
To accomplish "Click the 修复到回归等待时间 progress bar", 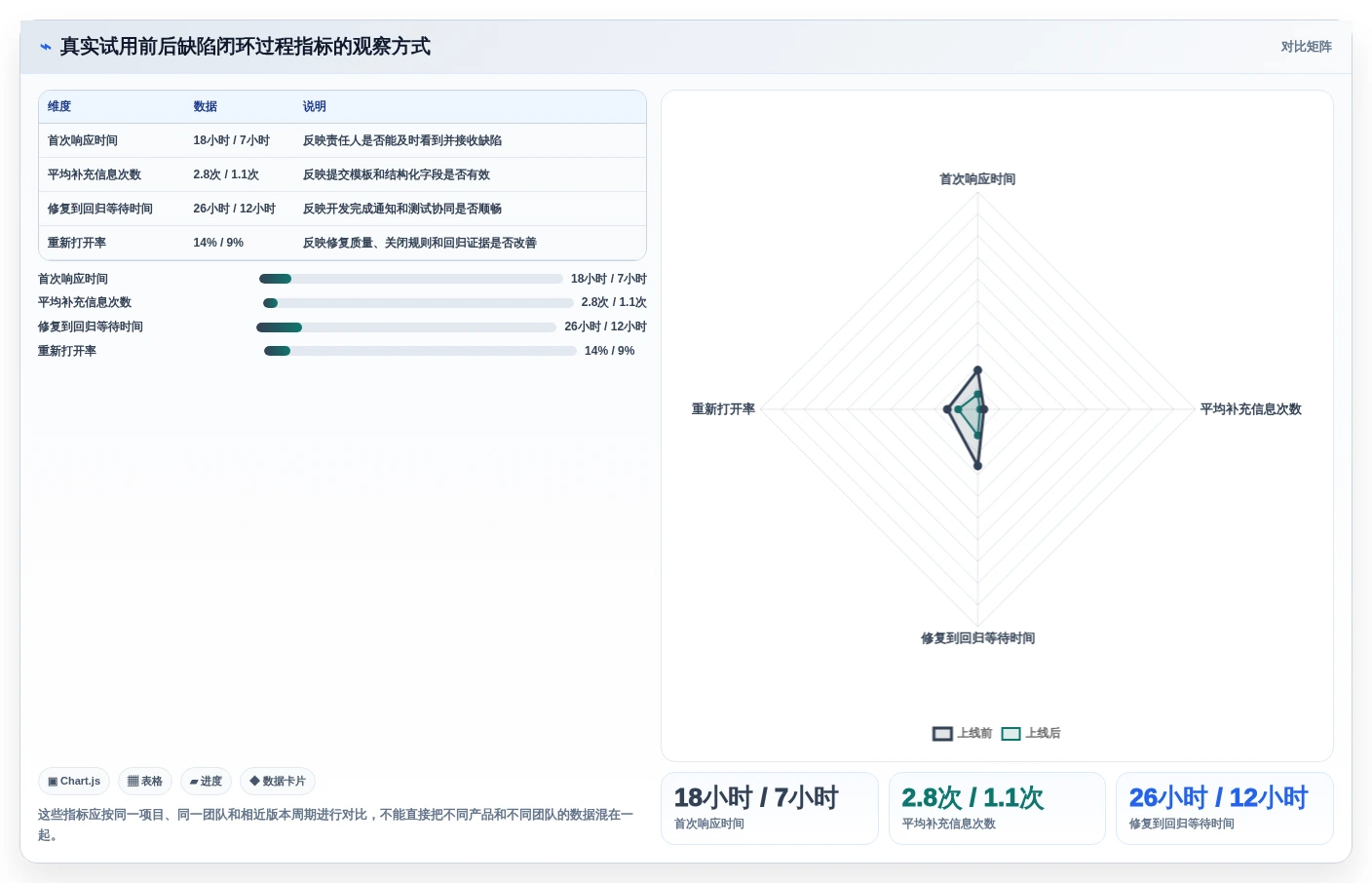I will (406, 327).
